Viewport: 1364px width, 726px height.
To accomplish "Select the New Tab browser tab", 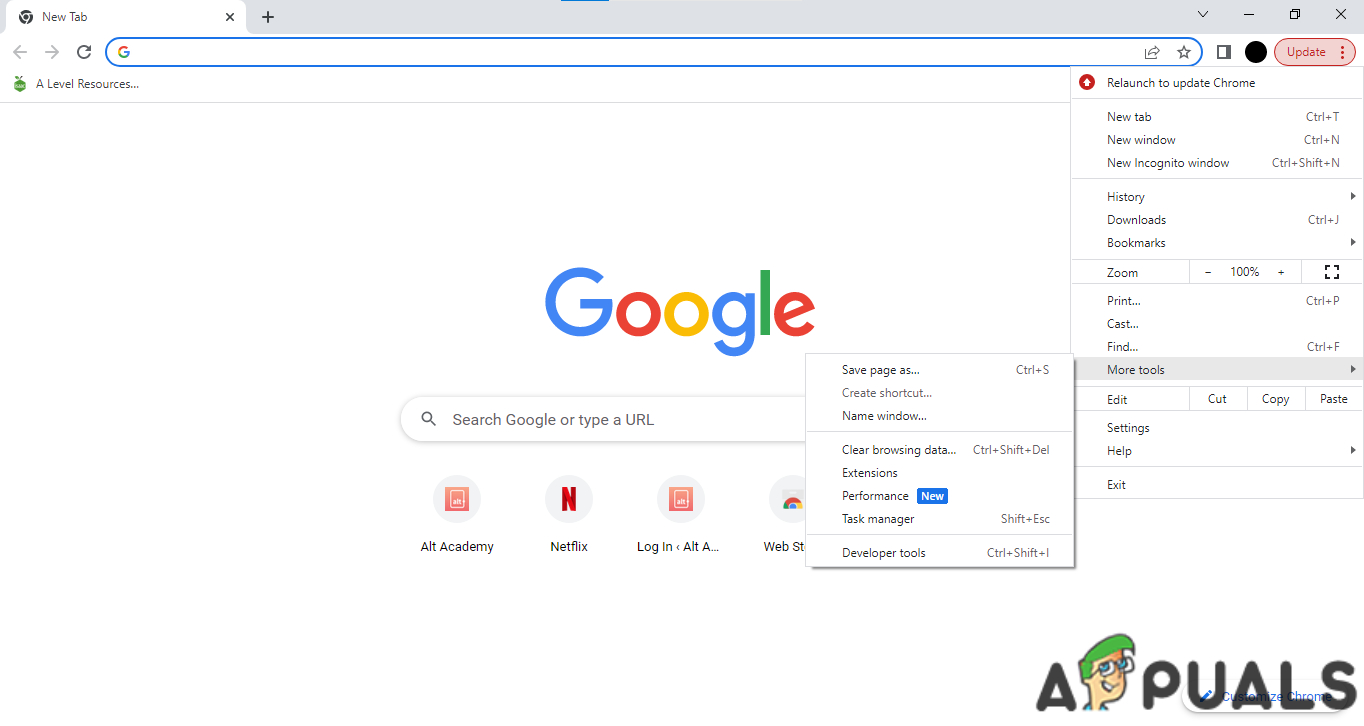I will 126,17.
